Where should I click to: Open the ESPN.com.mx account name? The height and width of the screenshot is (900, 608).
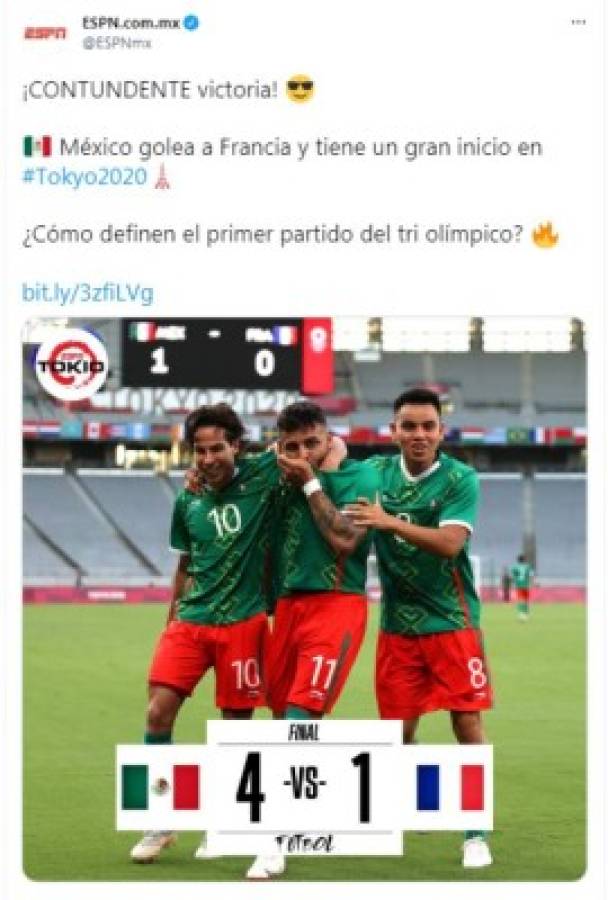click(x=131, y=23)
